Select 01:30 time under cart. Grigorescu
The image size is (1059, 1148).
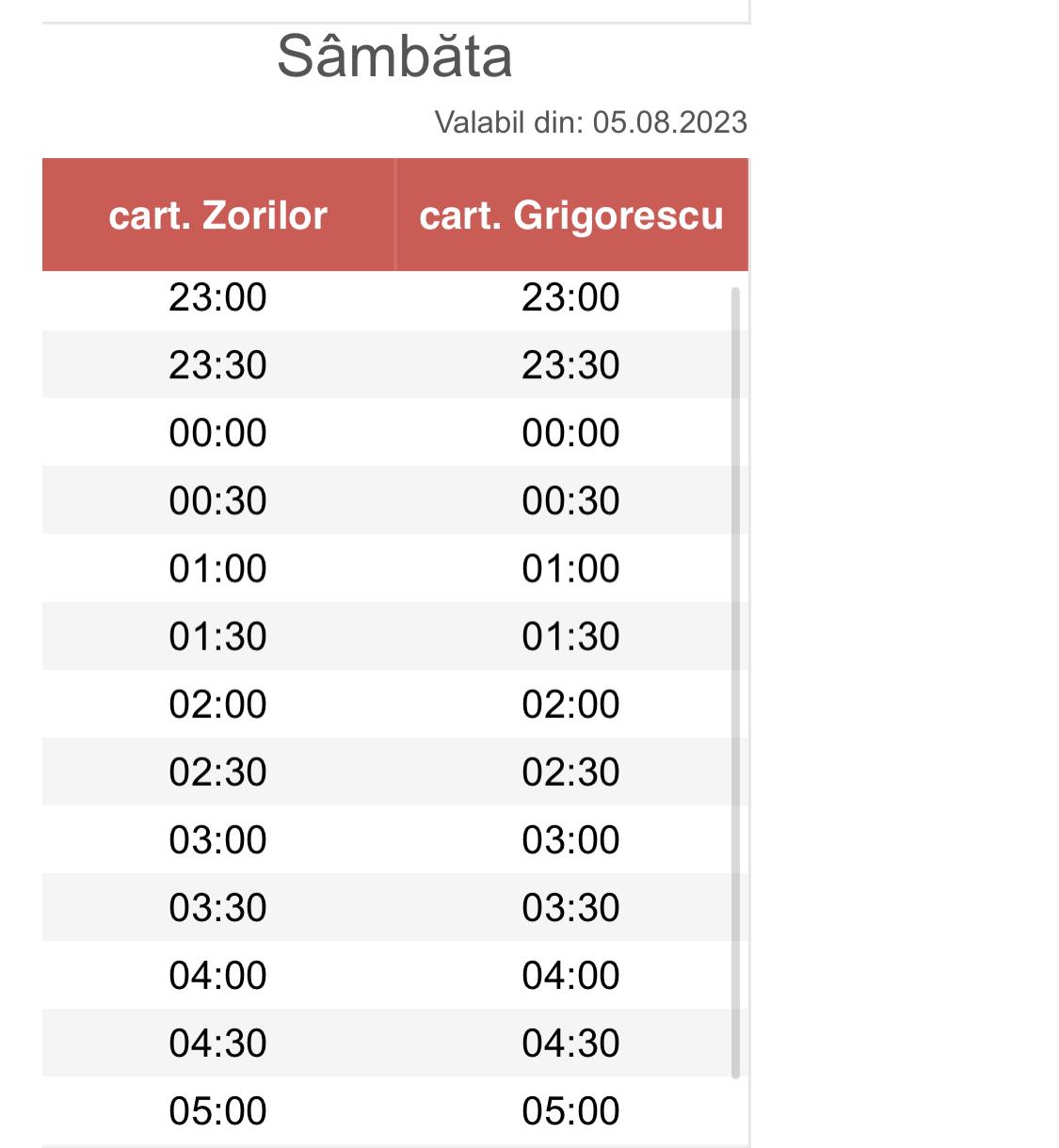click(570, 636)
